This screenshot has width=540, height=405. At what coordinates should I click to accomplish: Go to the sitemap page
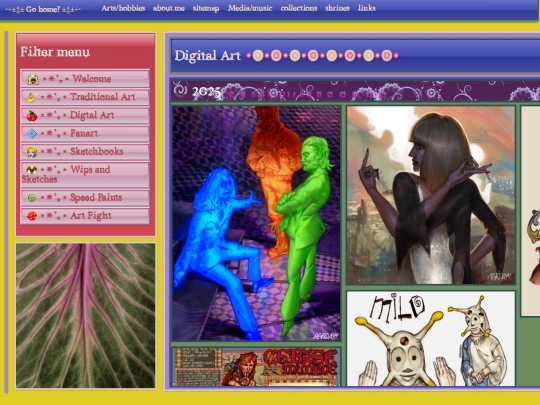pyautogui.click(x=206, y=8)
